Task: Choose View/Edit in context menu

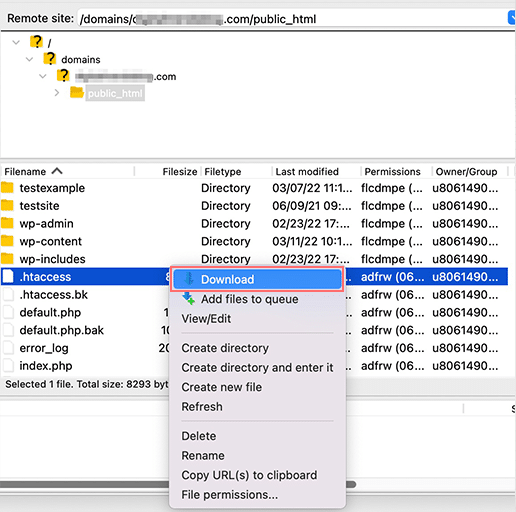Action: click(206, 319)
